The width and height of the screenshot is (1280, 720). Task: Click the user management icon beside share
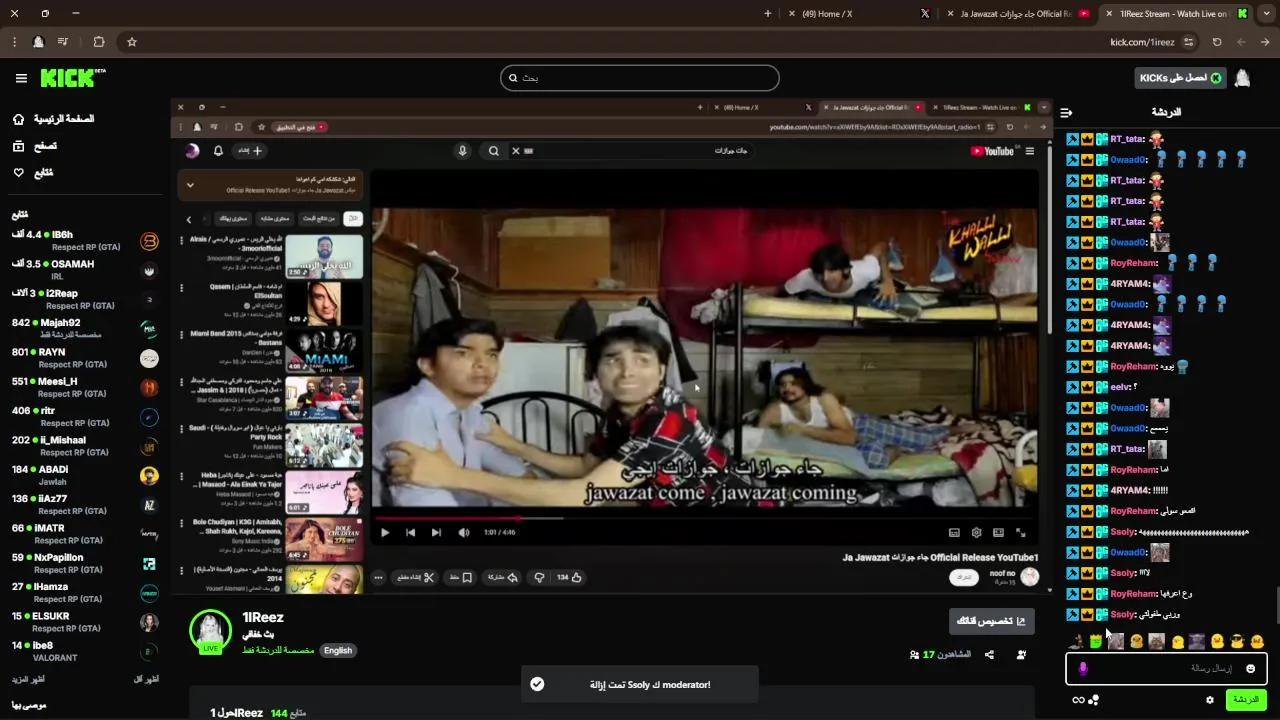click(1021, 655)
